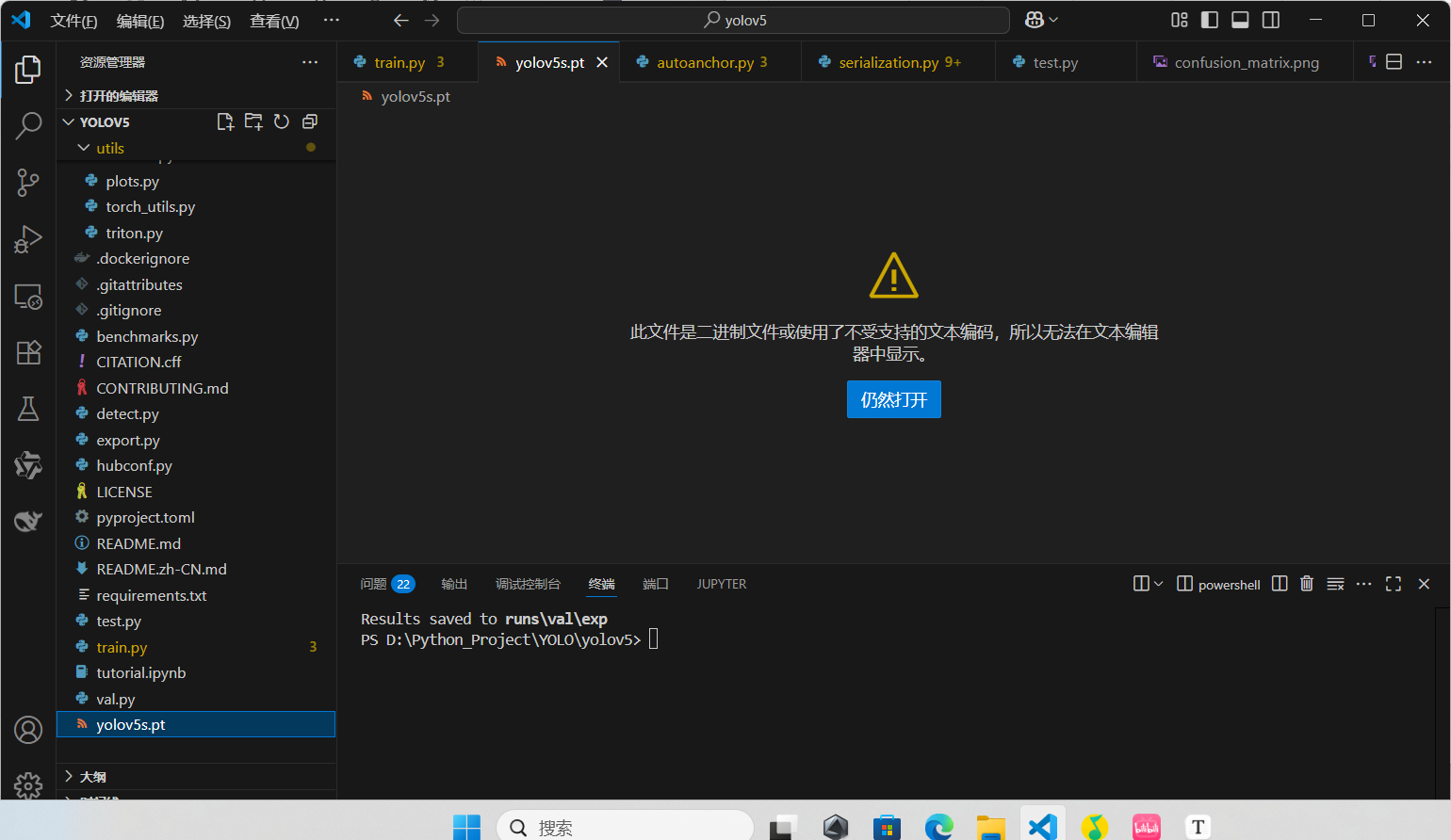Go back in navigation history
The width and height of the screenshot is (1451, 840).
pyautogui.click(x=400, y=20)
